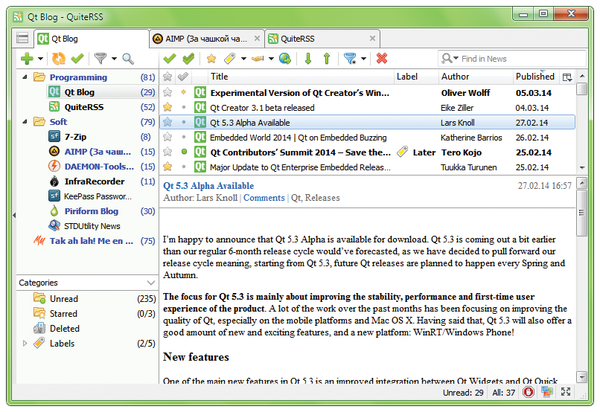This screenshot has width=600, height=412.
Task: Sort news by Author column header
Action: pos(475,77)
